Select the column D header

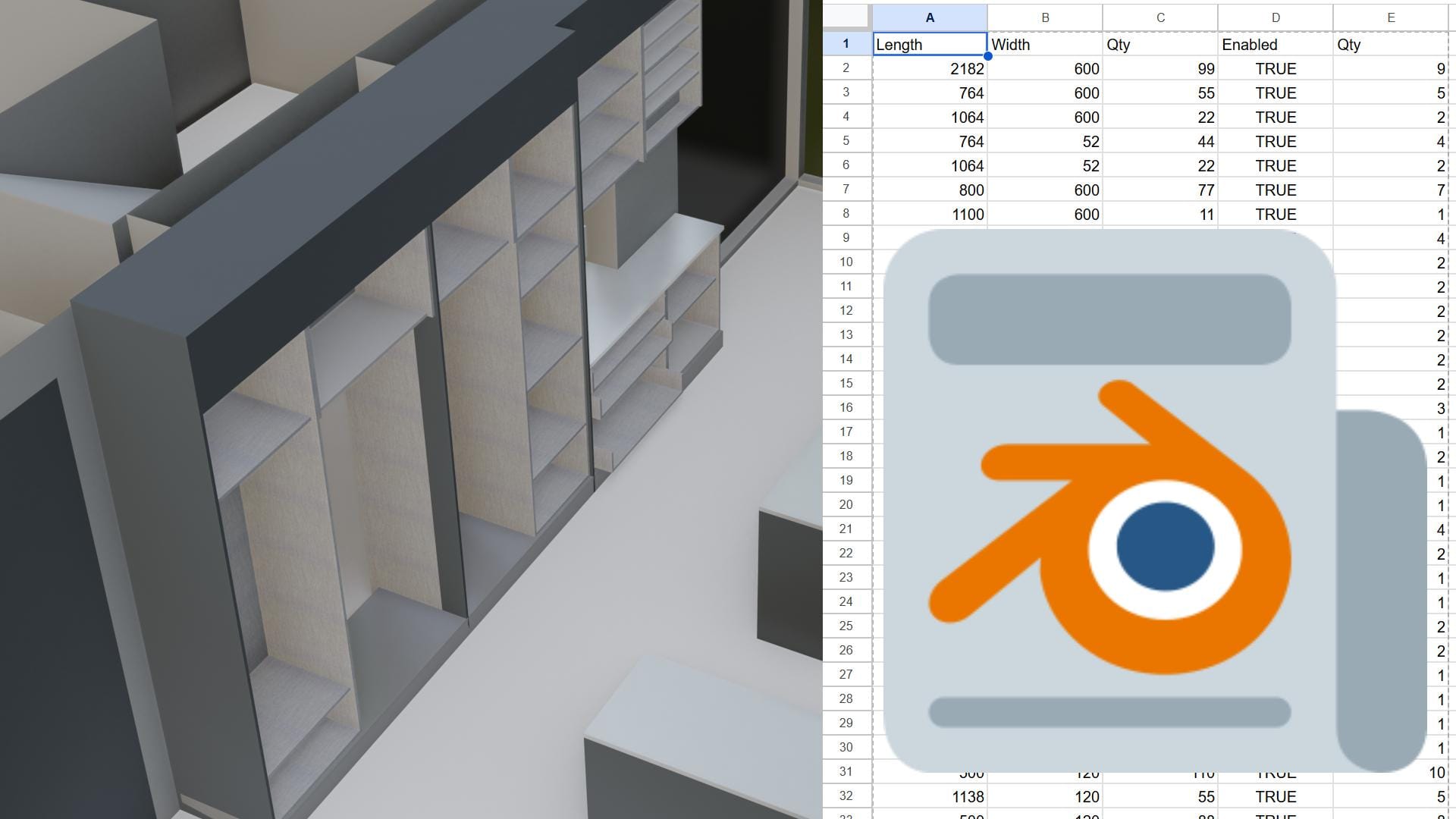tap(1275, 17)
